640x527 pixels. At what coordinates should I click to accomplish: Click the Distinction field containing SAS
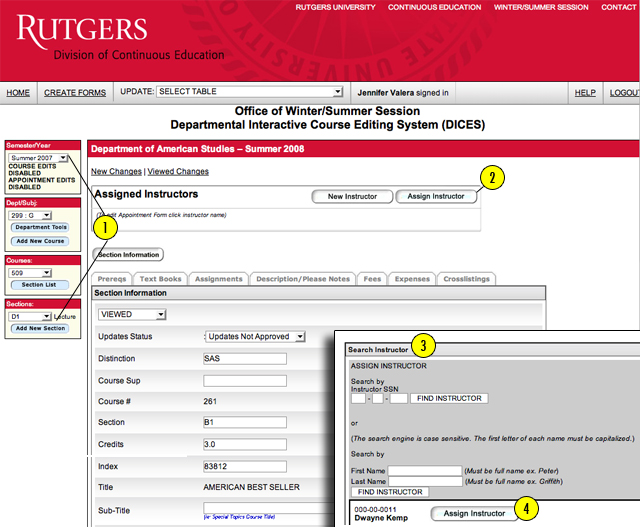coord(245,358)
